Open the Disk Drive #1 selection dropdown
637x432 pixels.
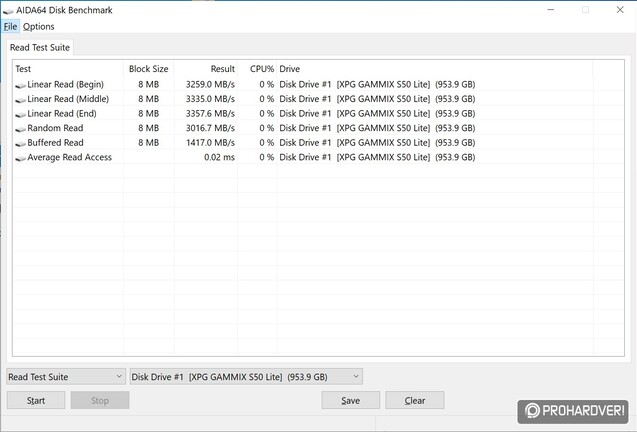246,377
